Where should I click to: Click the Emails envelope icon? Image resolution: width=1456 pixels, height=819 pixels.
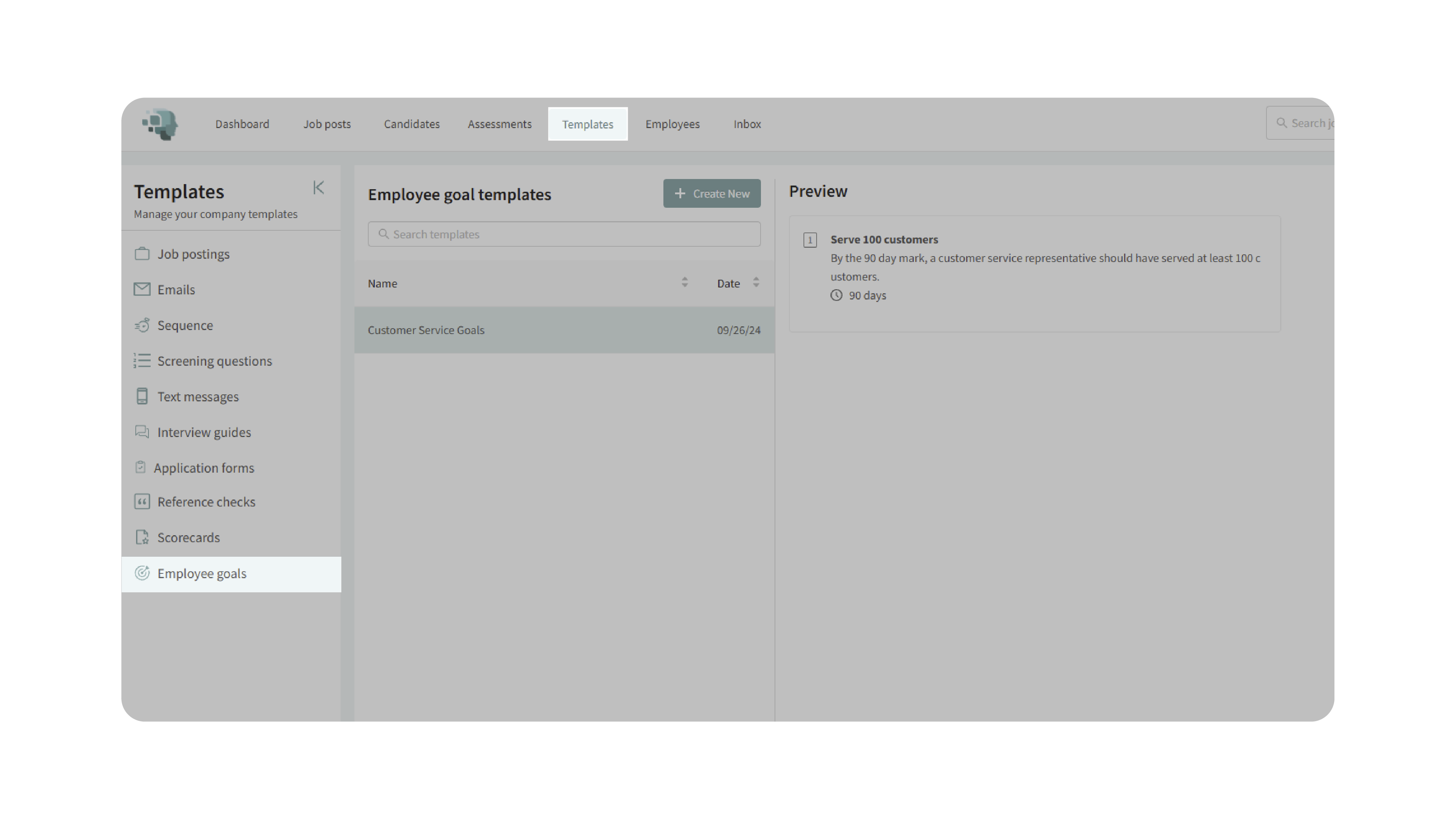point(142,289)
